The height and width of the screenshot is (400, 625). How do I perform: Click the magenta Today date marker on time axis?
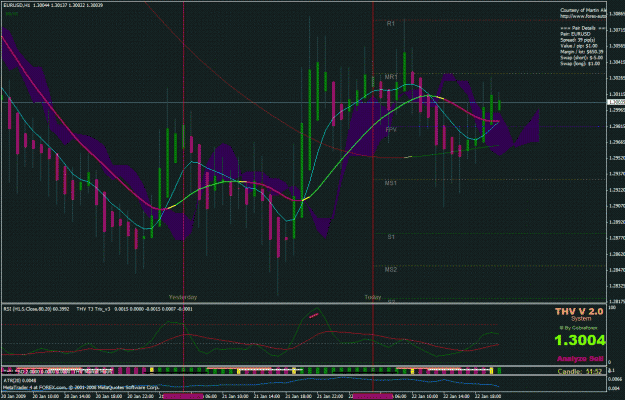[373, 396]
